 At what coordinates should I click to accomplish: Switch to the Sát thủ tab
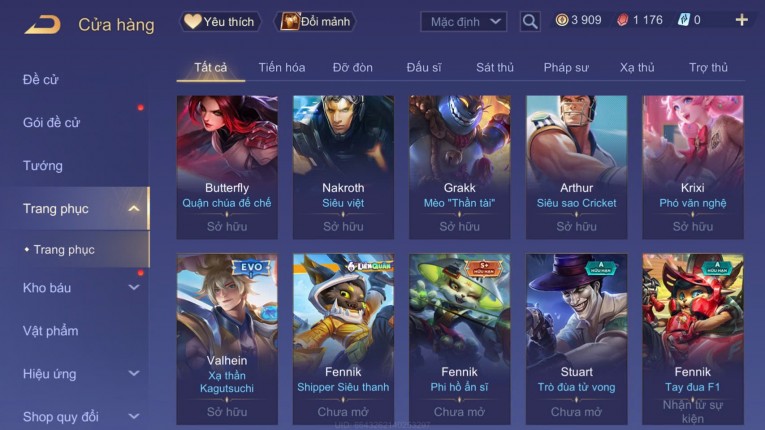(x=495, y=67)
